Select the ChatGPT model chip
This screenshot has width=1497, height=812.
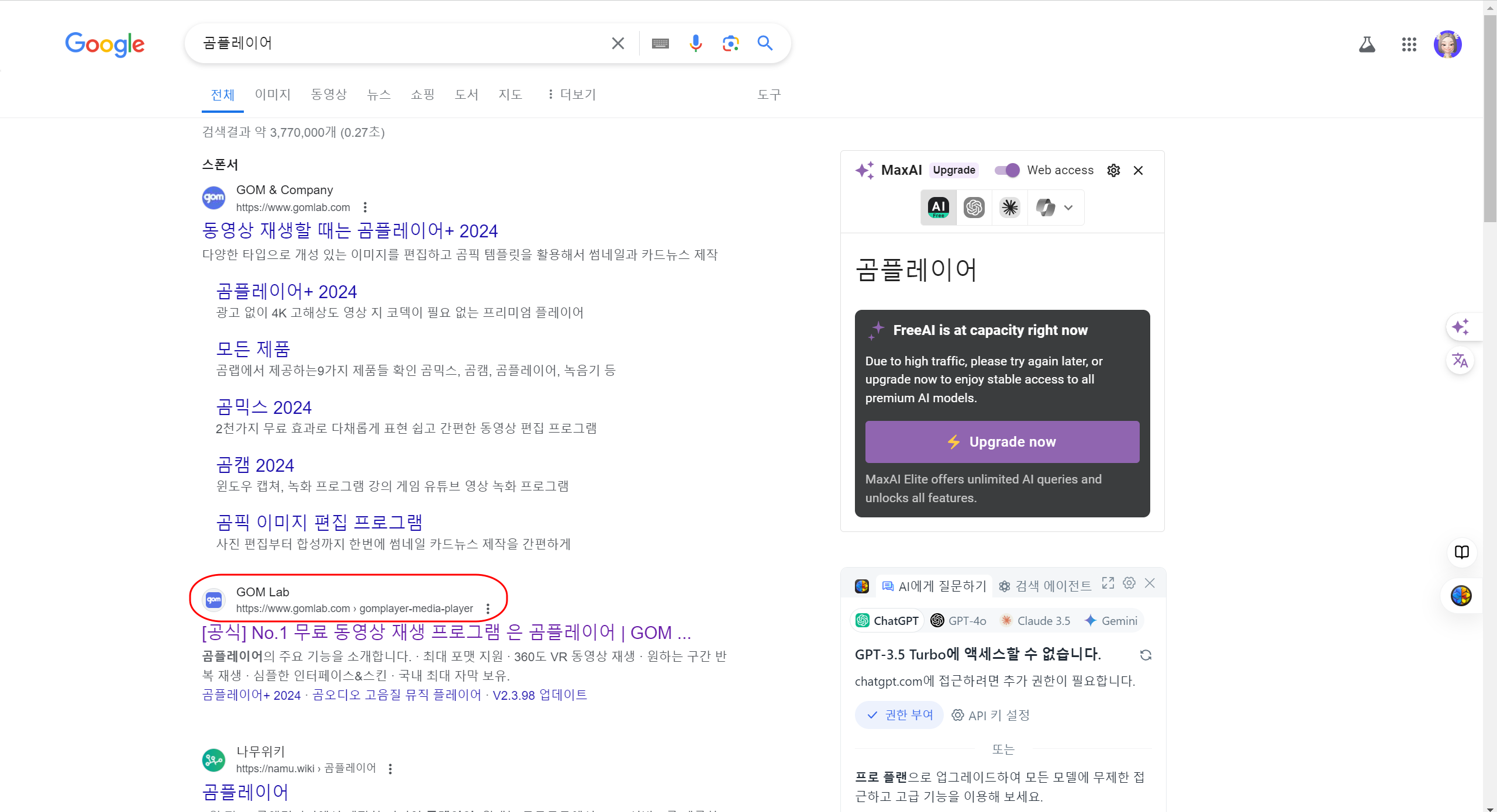pyautogui.click(x=887, y=621)
